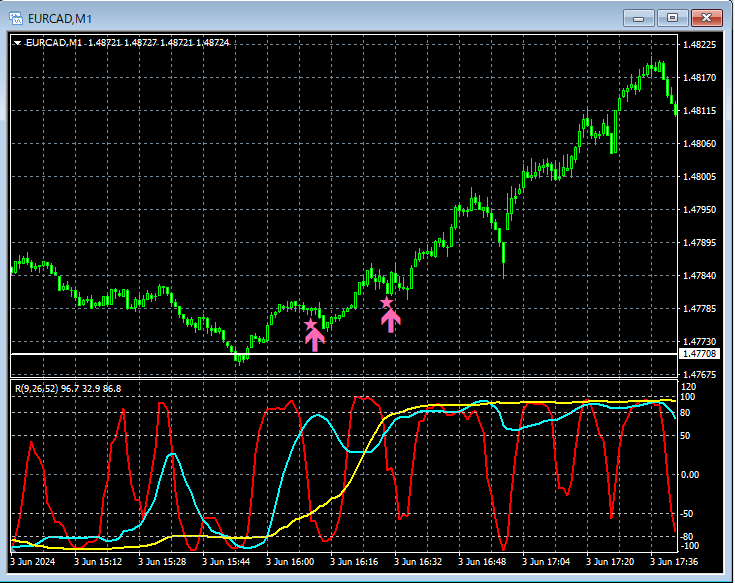Click the 1.47708 price label on the axis
This screenshot has width=735, height=583.
point(699,354)
